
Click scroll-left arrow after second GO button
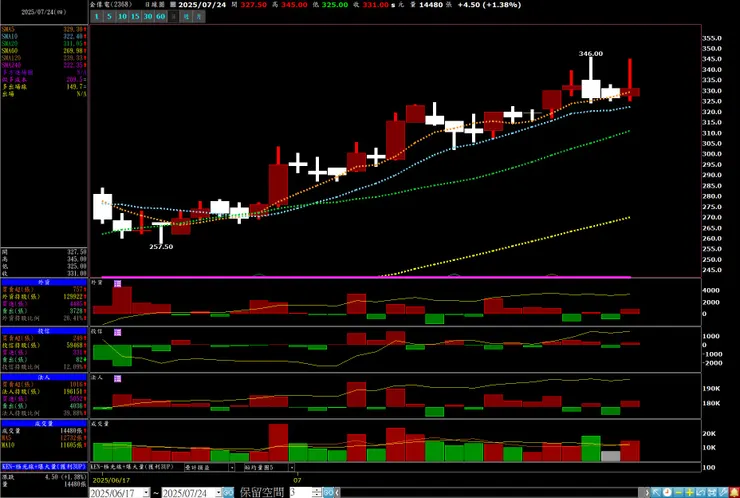click(x=337, y=493)
